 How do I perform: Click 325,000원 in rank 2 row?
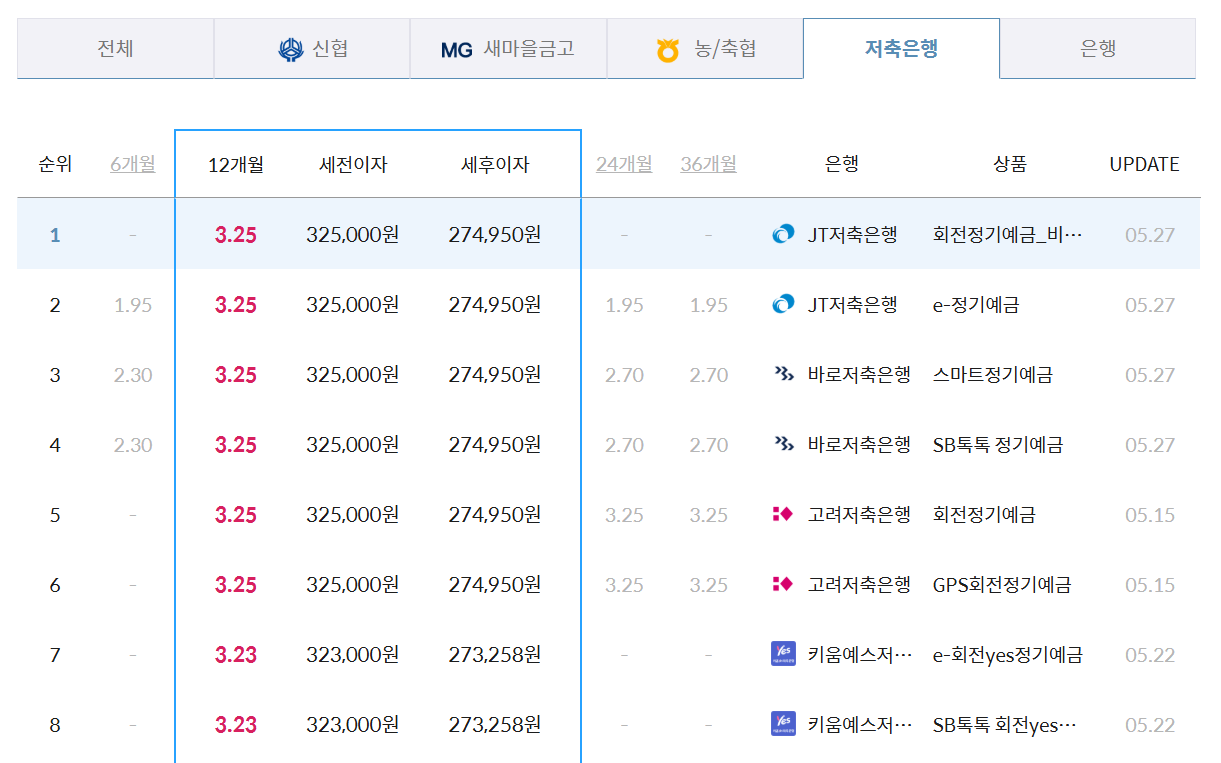353,304
